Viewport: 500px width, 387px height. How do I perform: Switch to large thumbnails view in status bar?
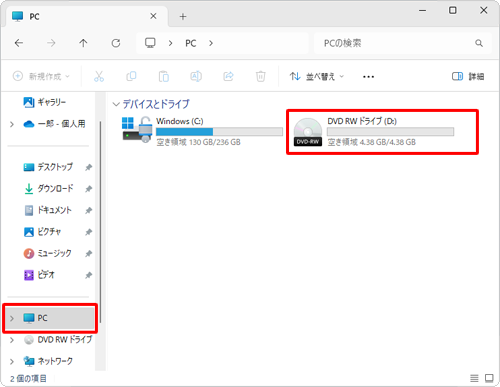[489, 378]
